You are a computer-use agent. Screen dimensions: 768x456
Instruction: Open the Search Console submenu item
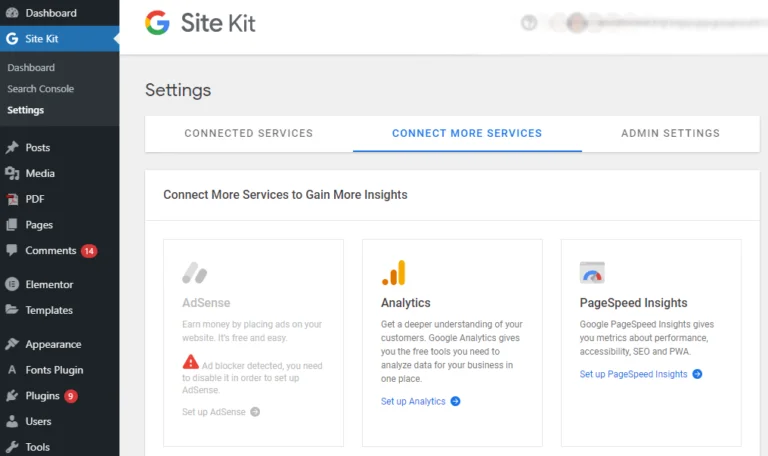tap(41, 89)
